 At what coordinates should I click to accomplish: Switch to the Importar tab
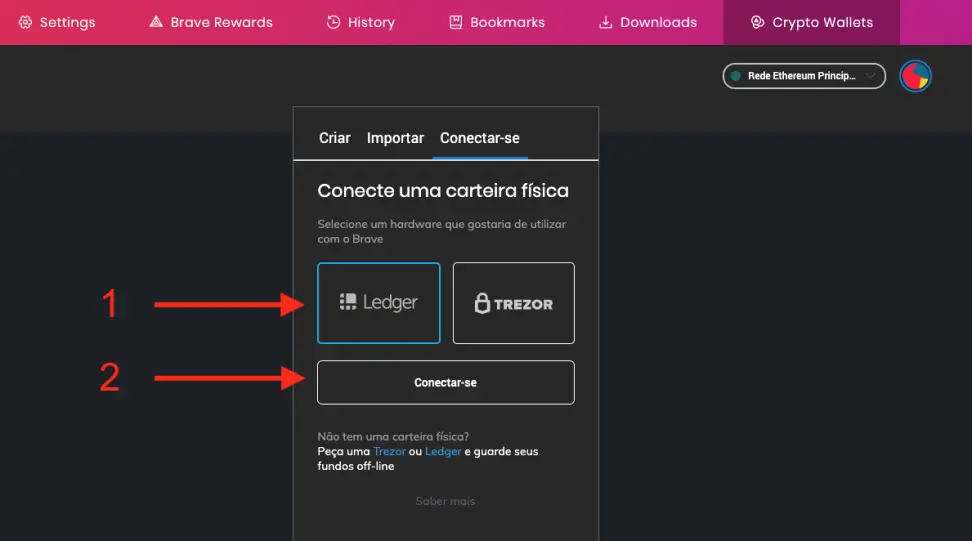tap(395, 138)
